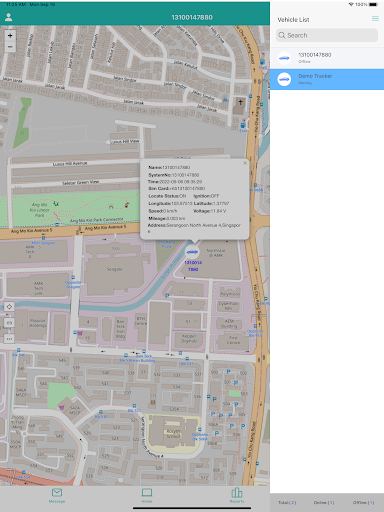Click the 13100147880 title in header
This screenshot has height=512, width=384.
192,17
